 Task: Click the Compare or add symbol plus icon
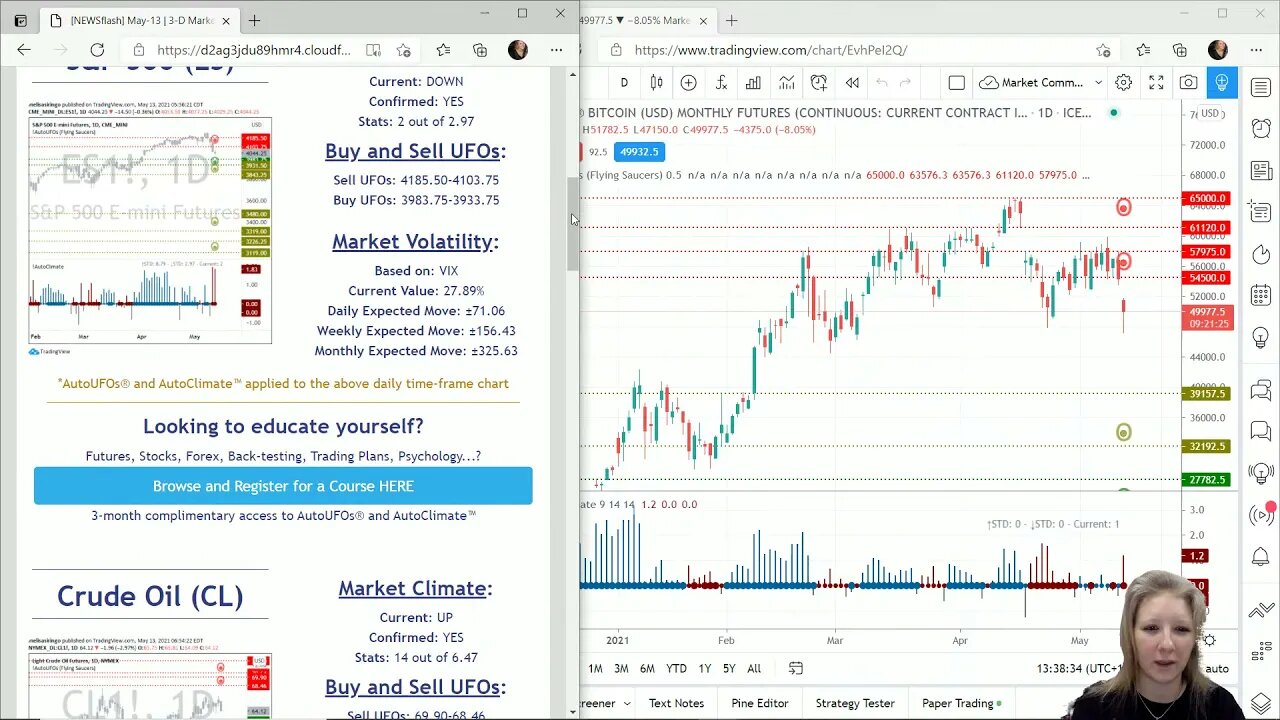pos(688,83)
